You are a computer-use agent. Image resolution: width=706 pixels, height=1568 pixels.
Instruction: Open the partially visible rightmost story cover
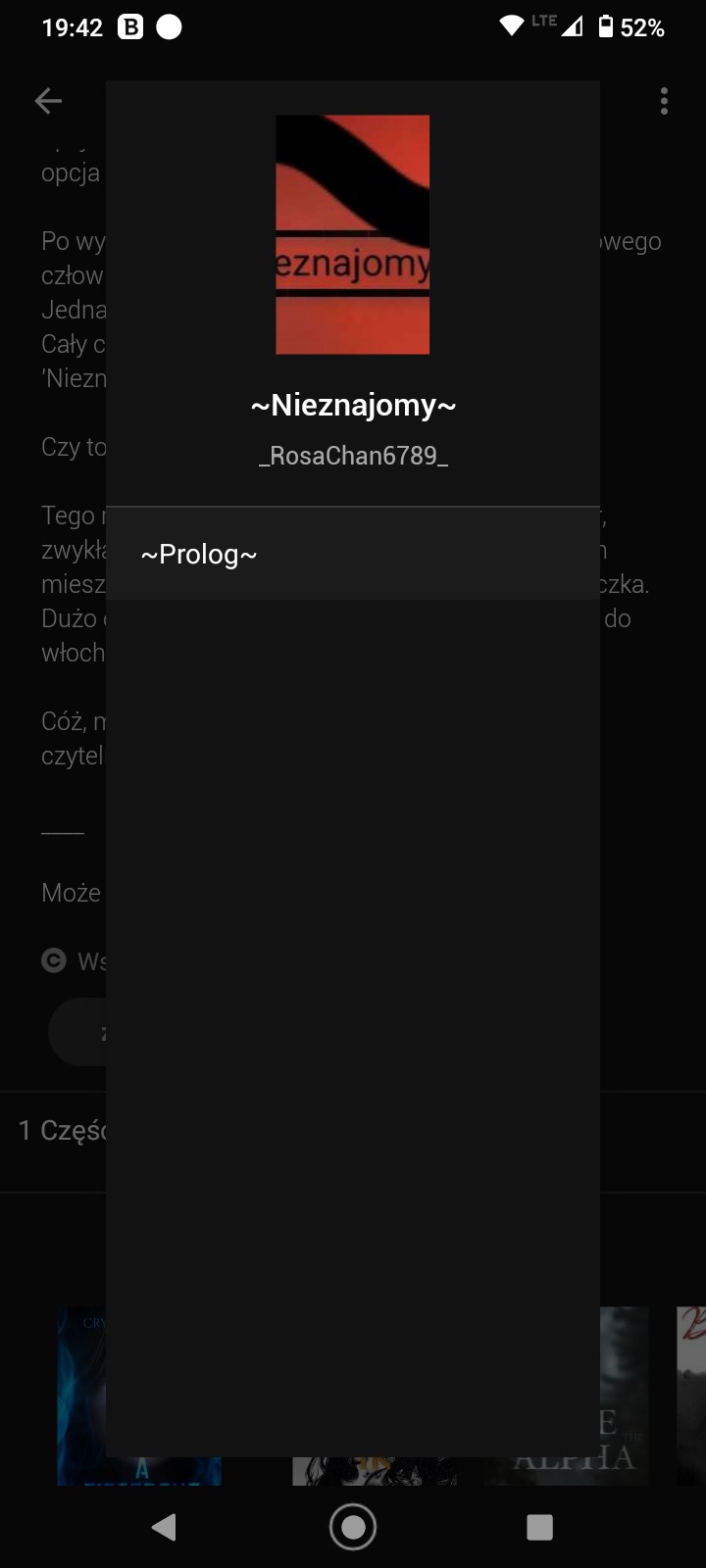pos(691,1396)
